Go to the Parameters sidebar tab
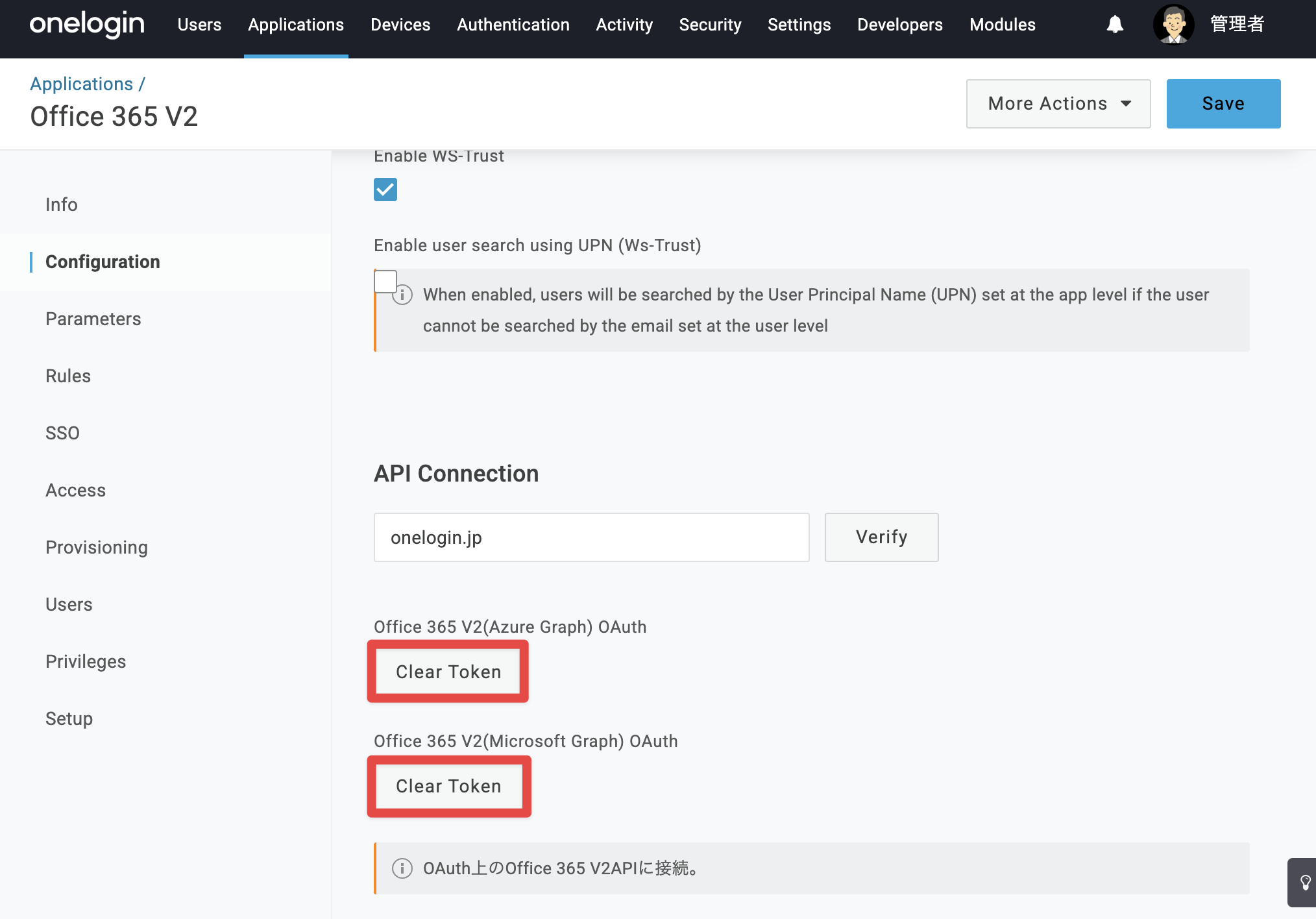Screen dimensions: 1316x919 pos(93,319)
